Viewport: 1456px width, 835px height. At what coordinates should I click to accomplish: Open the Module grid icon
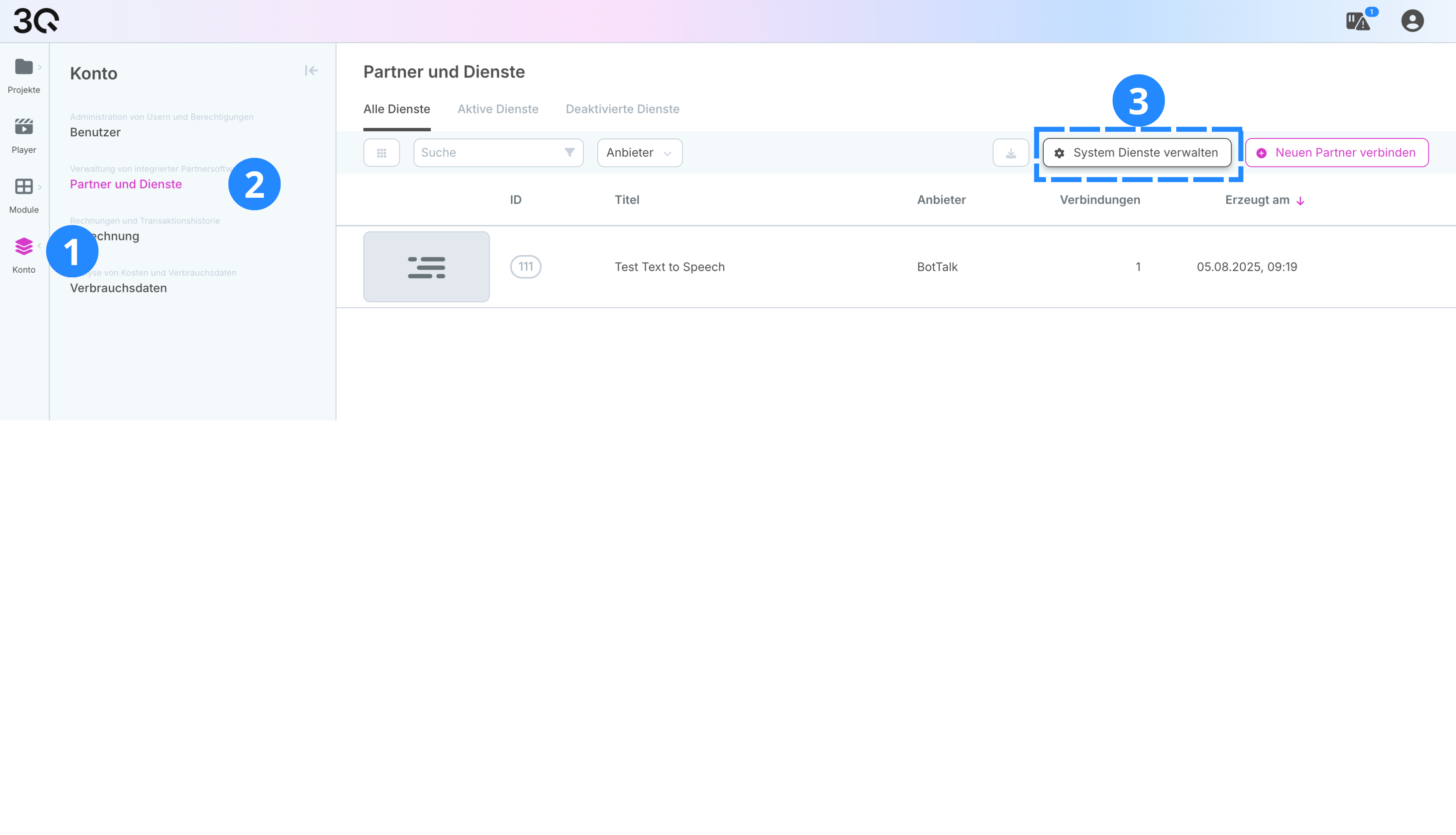click(x=24, y=186)
